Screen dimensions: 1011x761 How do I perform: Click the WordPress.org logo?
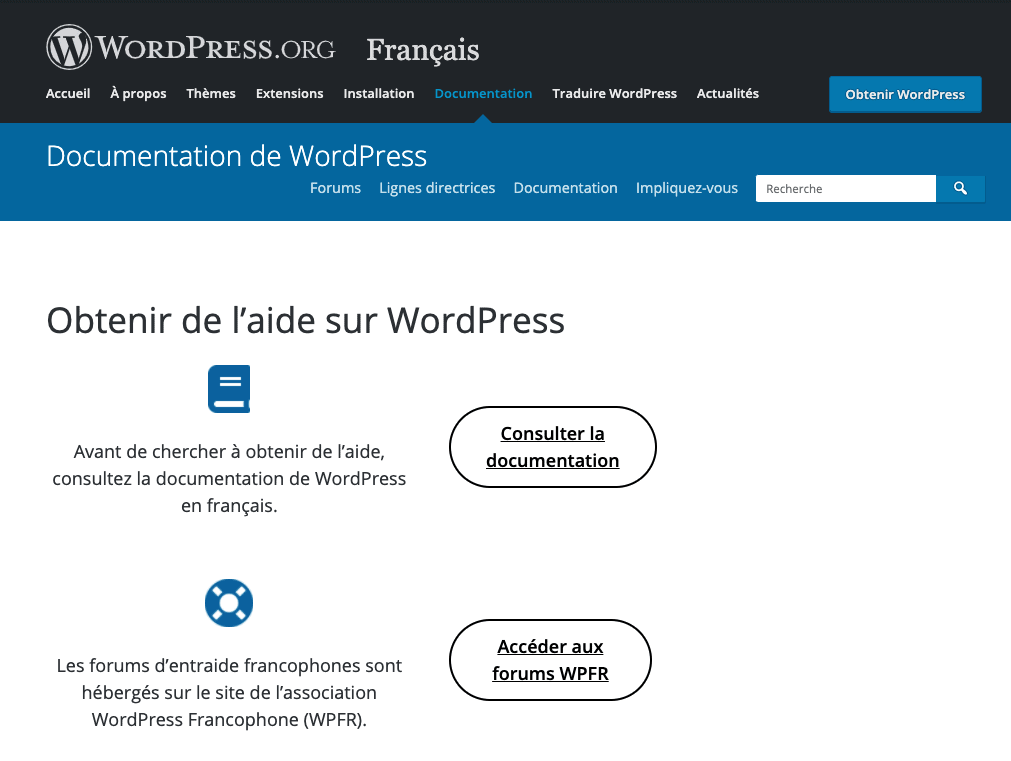191,47
